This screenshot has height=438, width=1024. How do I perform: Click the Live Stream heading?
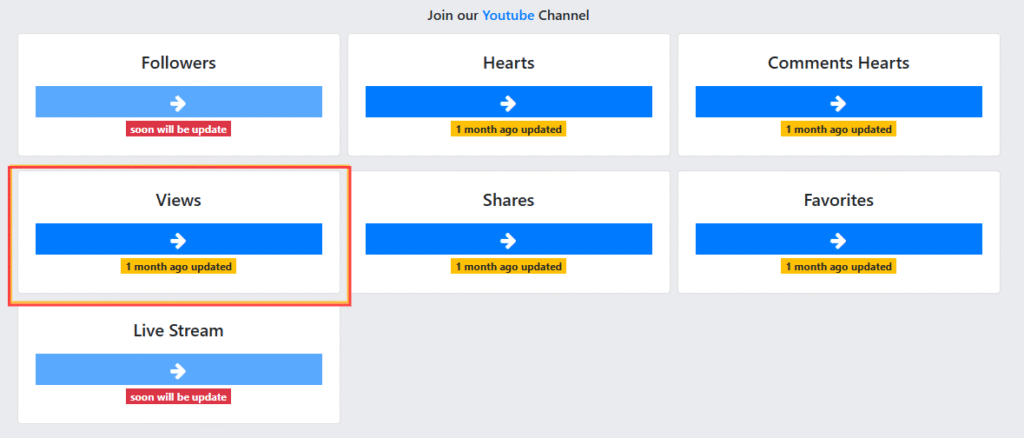point(178,330)
